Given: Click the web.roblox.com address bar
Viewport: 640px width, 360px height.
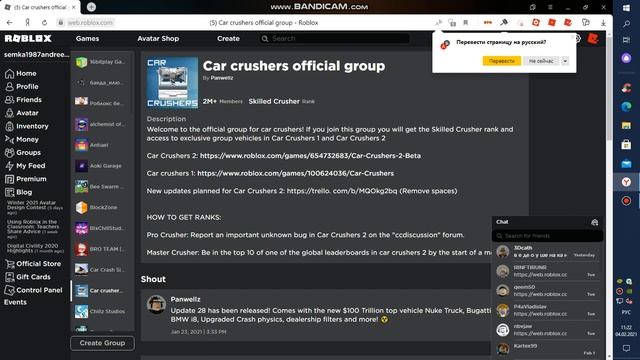Looking at the screenshot, I should [x=90, y=23].
